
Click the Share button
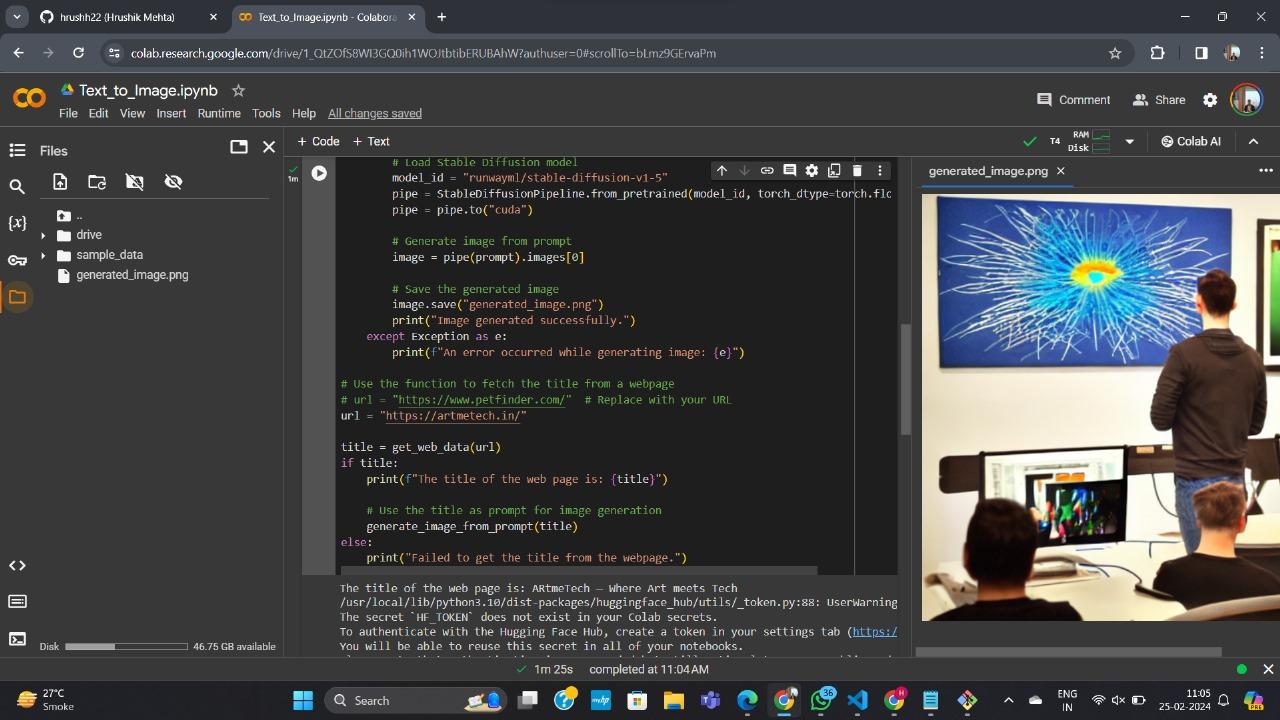point(1158,100)
